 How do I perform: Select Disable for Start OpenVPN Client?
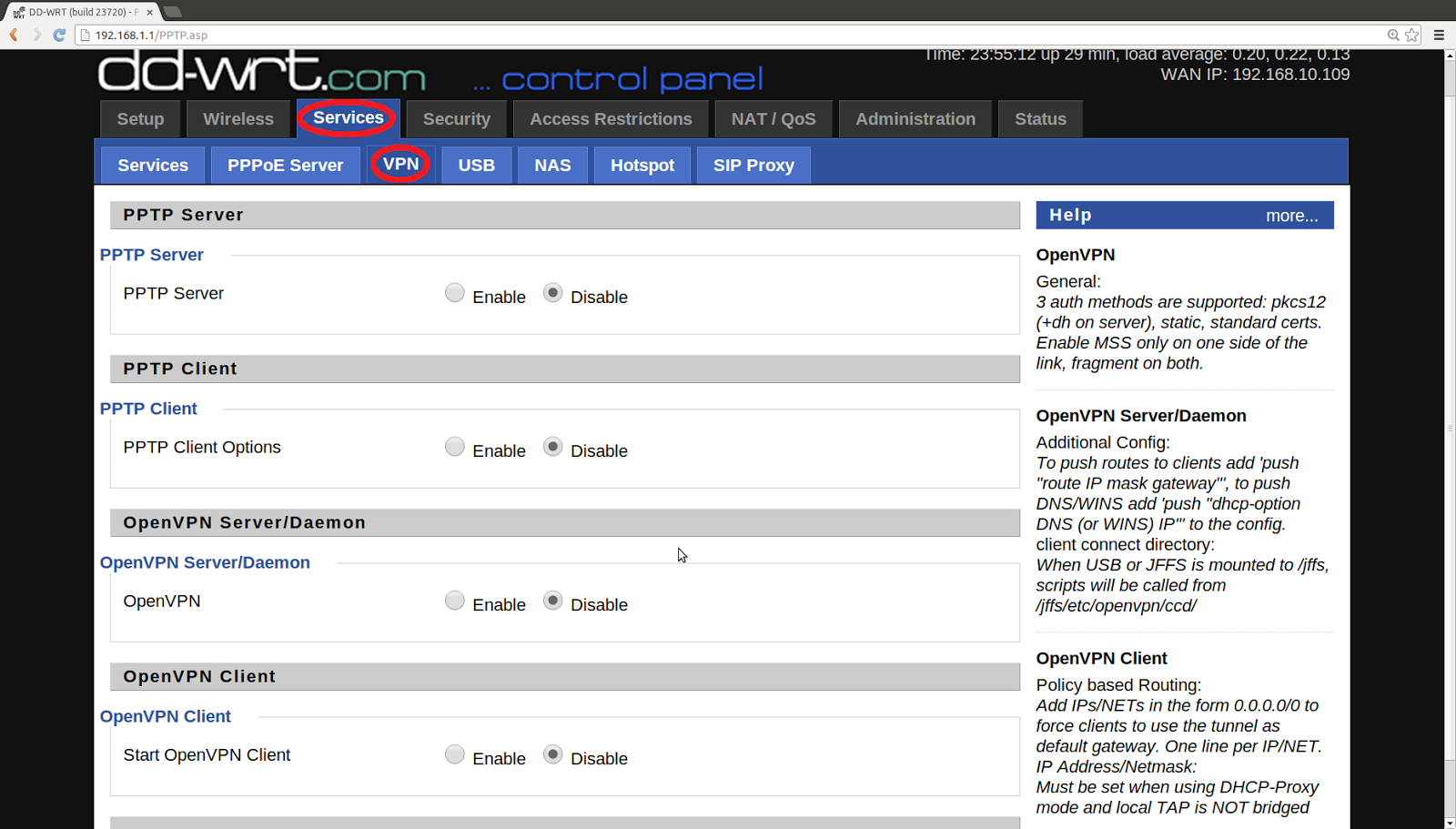552,754
